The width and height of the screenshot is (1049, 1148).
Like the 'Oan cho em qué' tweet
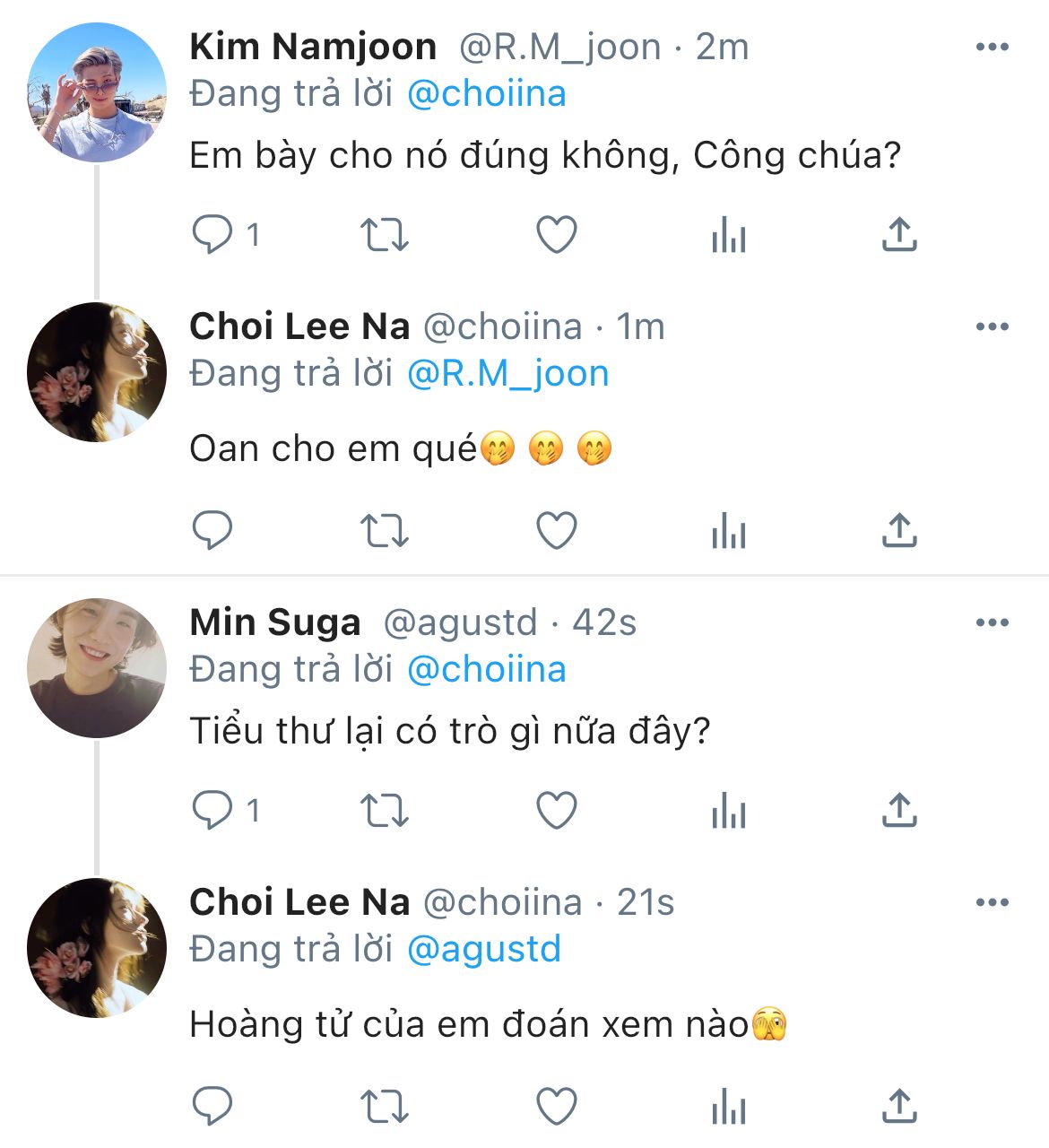[x=556, y=531]
